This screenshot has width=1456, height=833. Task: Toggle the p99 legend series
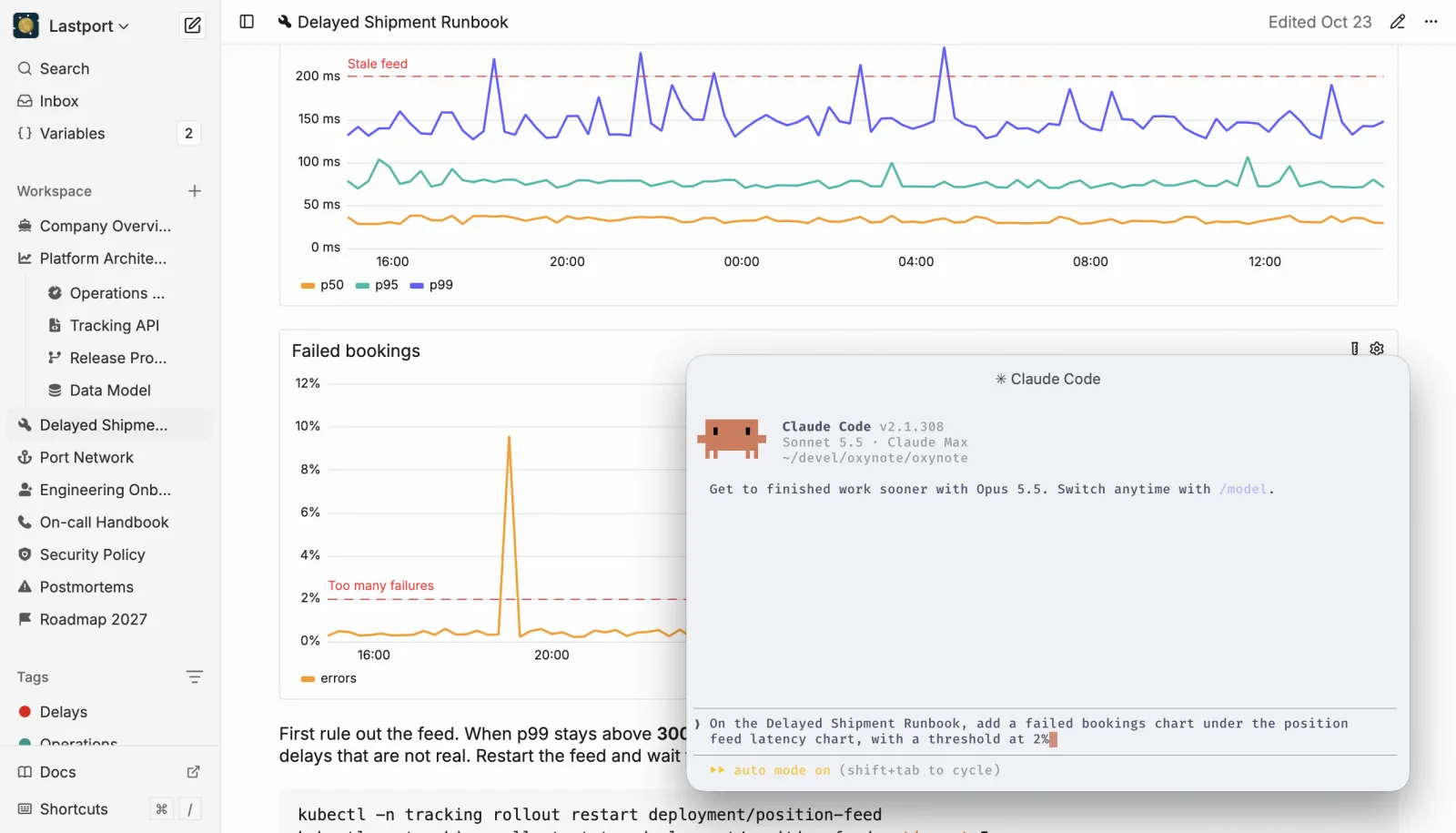[x=431, y=285]
